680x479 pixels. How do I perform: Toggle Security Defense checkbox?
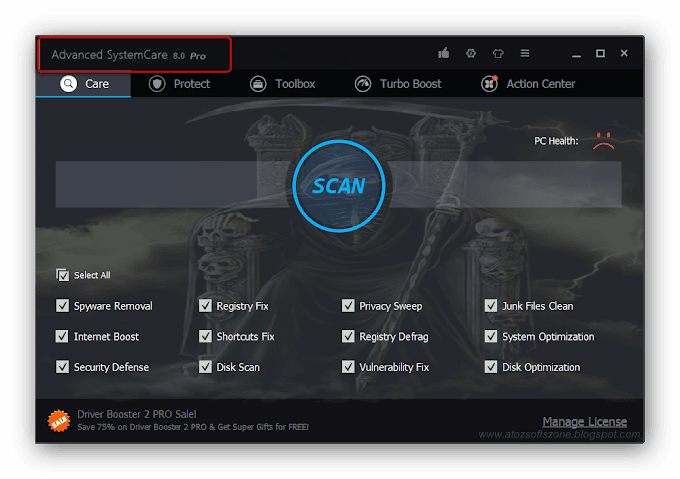[62, 367]
